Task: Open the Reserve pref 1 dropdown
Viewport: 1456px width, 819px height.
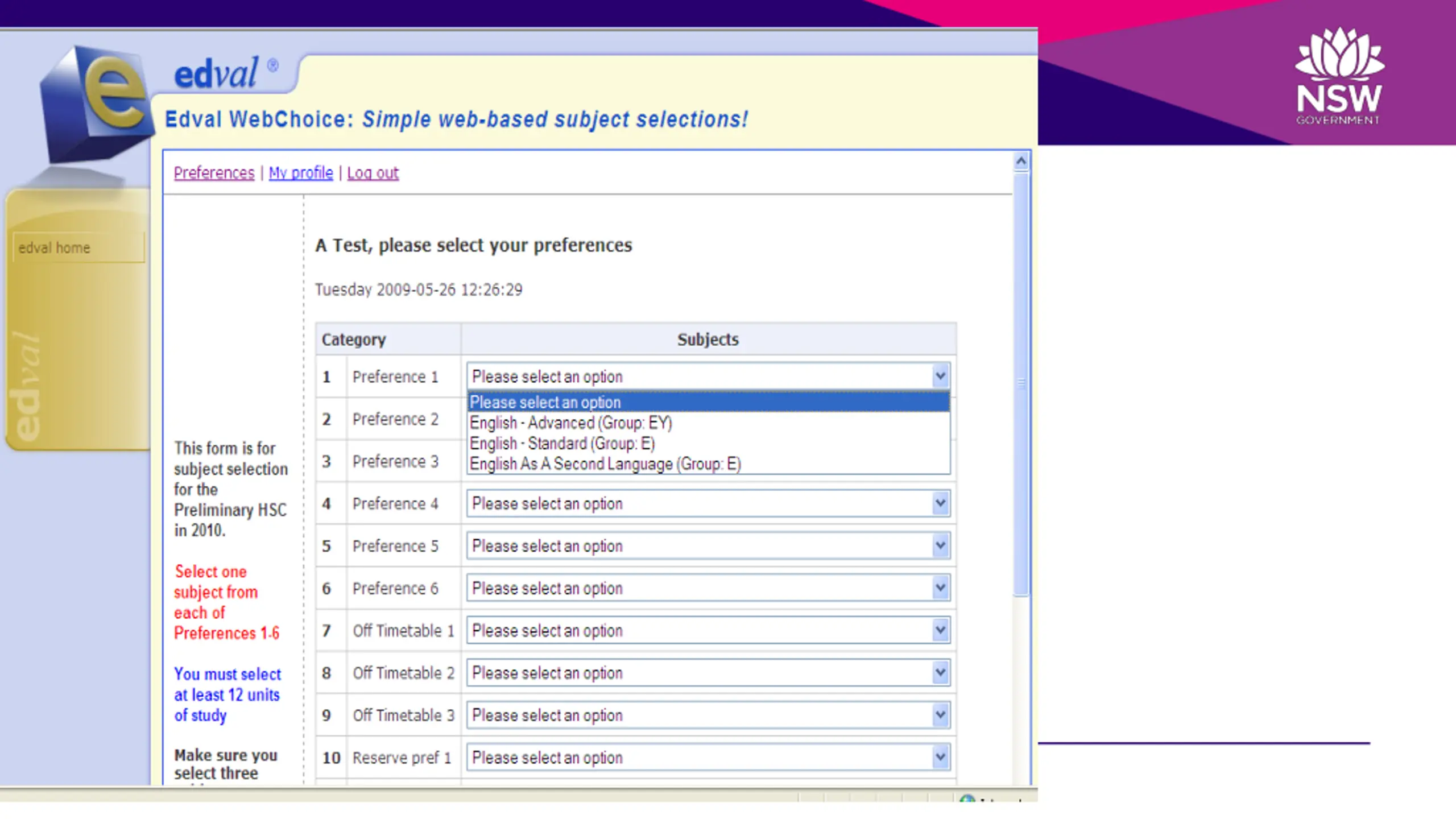Action: click(708, 757)
